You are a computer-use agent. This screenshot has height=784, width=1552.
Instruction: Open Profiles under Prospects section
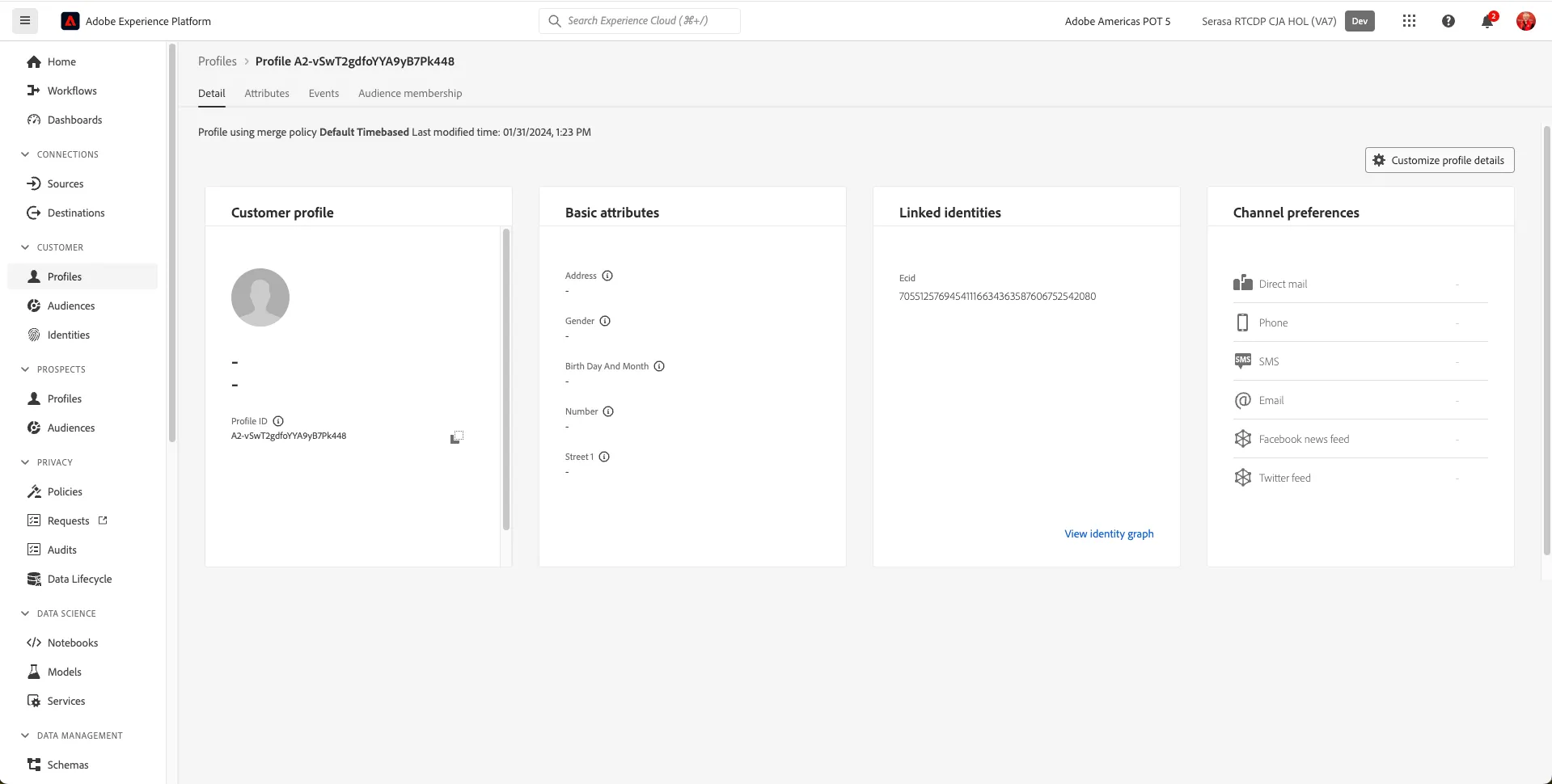[x=82, y=398]
